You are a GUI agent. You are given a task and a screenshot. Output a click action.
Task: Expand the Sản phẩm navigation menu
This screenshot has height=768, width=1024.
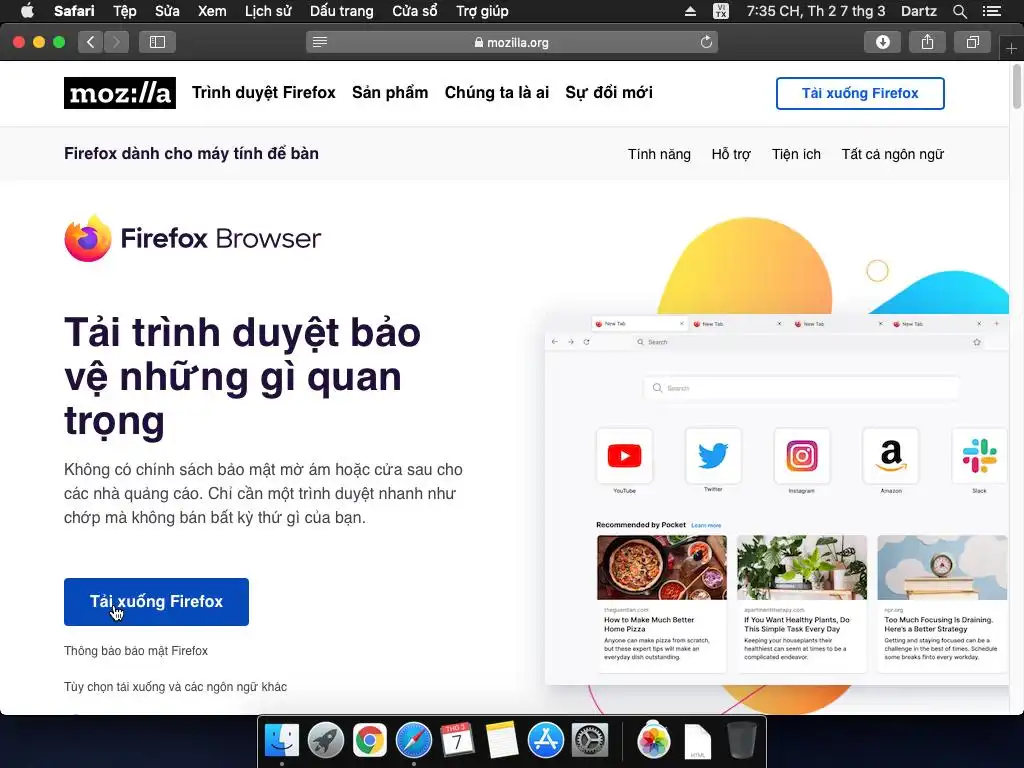(390, 93)
